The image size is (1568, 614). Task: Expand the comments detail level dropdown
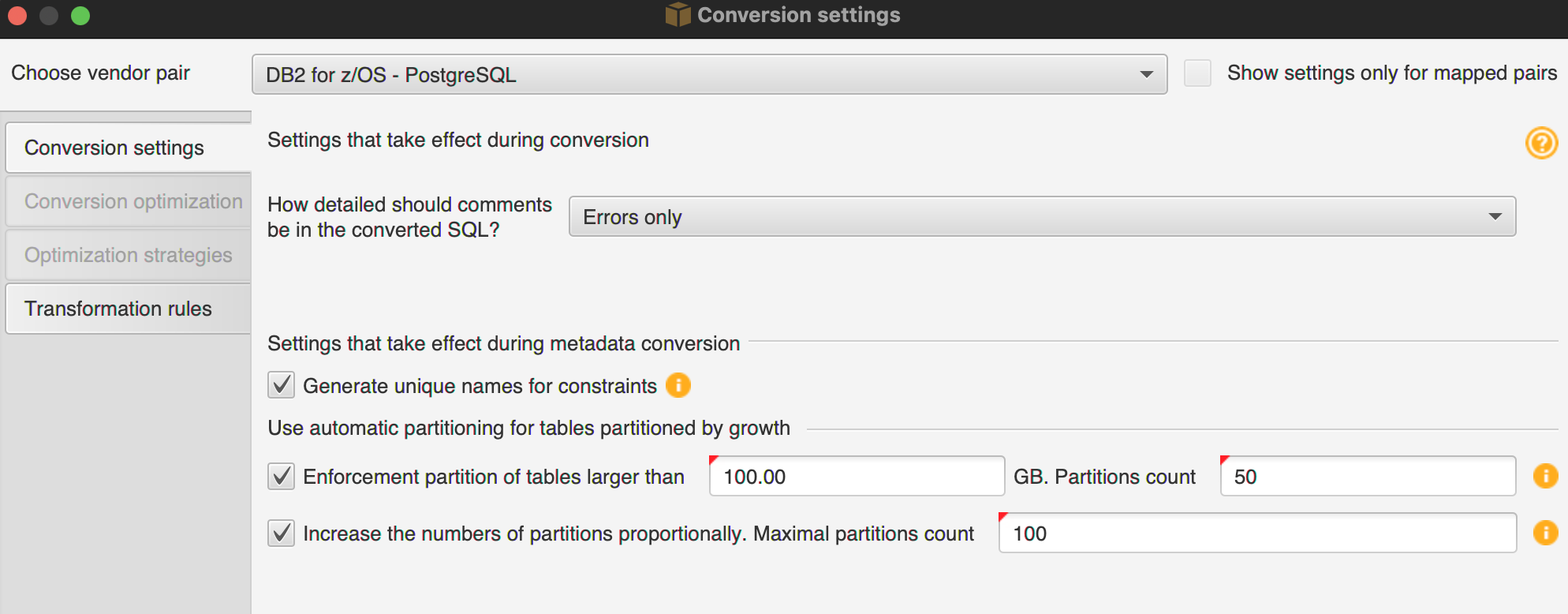pyautogui.click(x=1042, y=217)
